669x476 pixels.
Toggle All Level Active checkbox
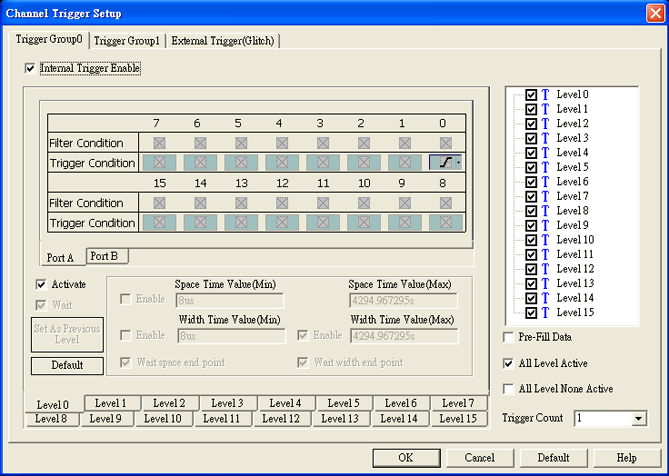(x=508, y=363)
